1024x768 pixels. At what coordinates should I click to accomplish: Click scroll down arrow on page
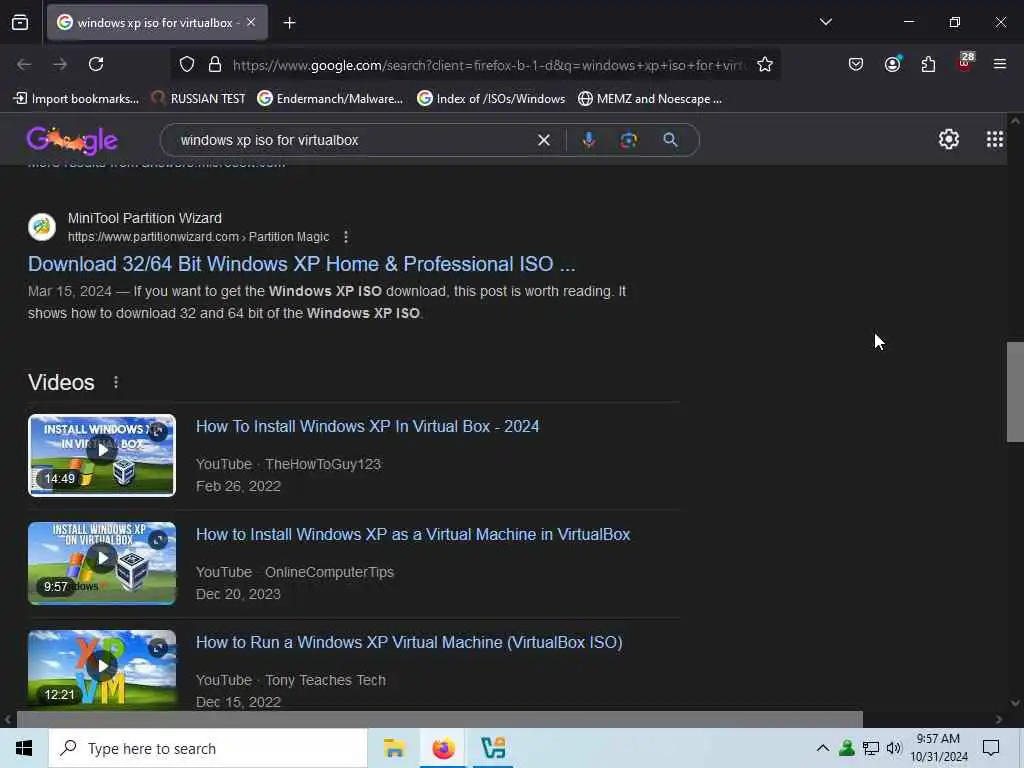[x=1015, y=703]
